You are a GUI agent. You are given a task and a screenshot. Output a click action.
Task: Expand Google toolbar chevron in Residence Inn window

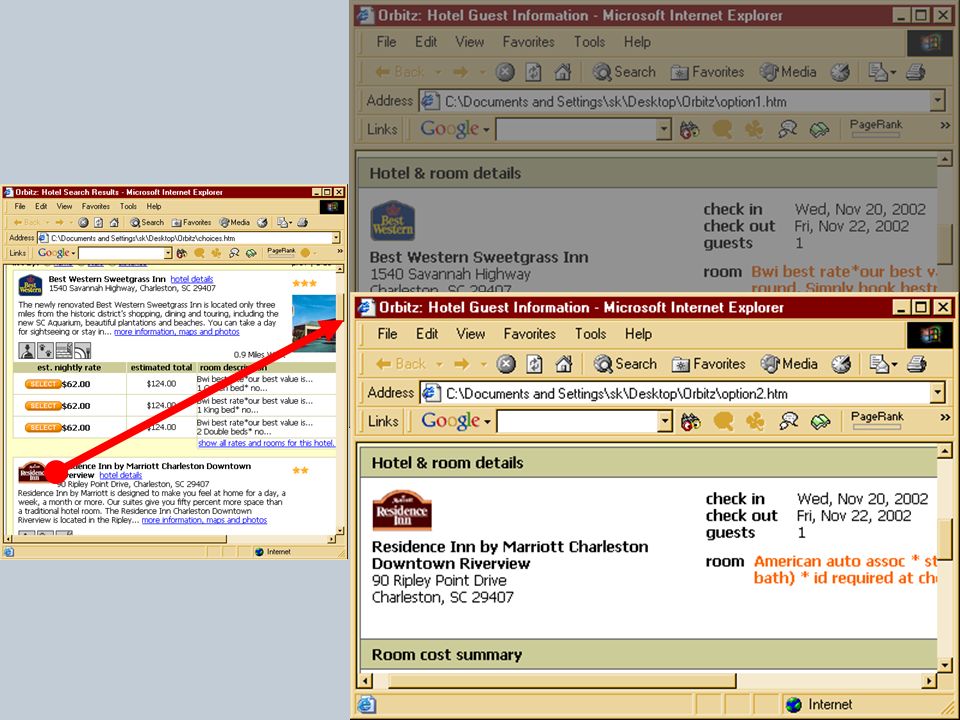click(x=945, y=417)
